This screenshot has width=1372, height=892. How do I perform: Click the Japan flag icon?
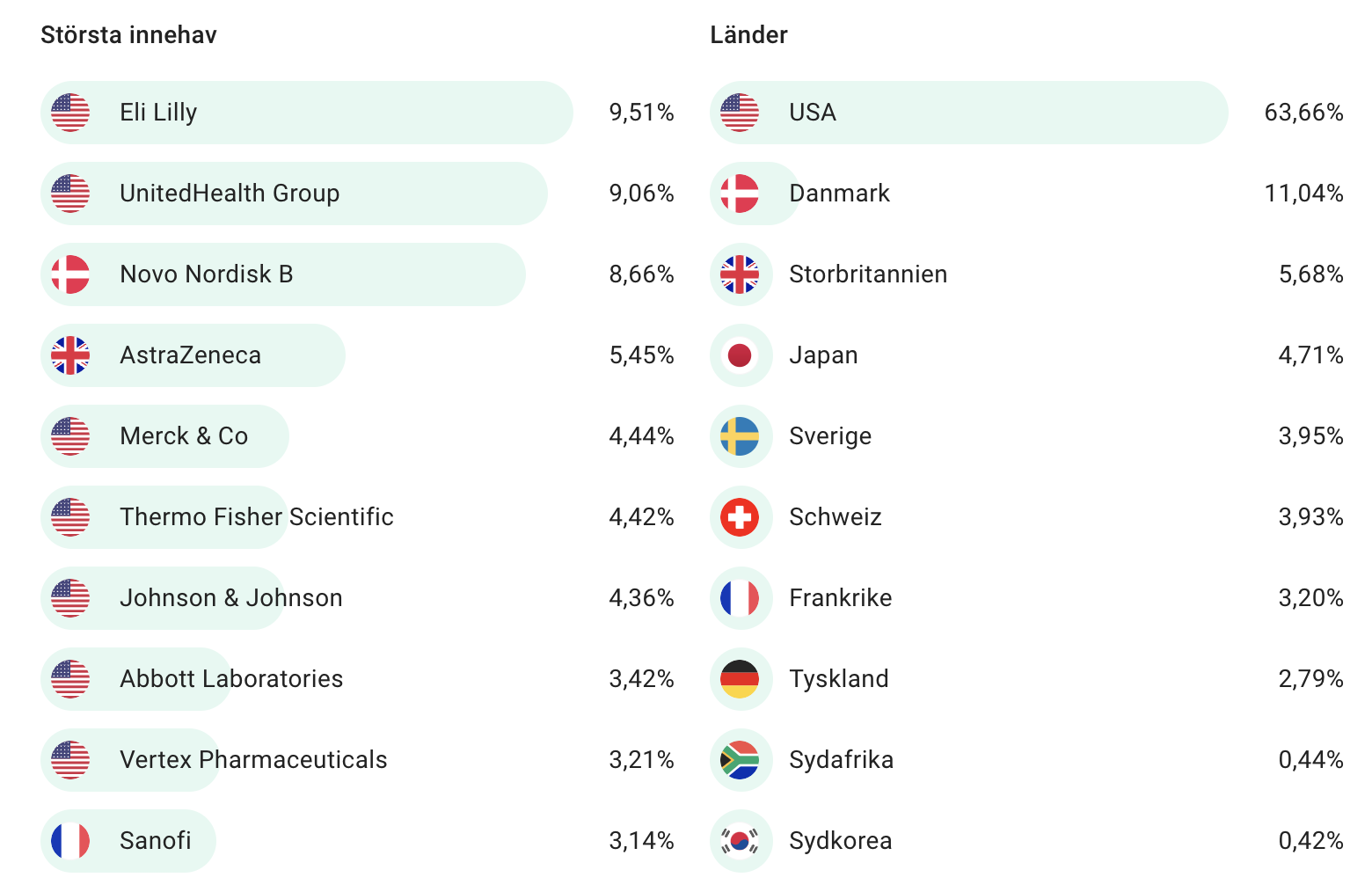coord(740,355)
